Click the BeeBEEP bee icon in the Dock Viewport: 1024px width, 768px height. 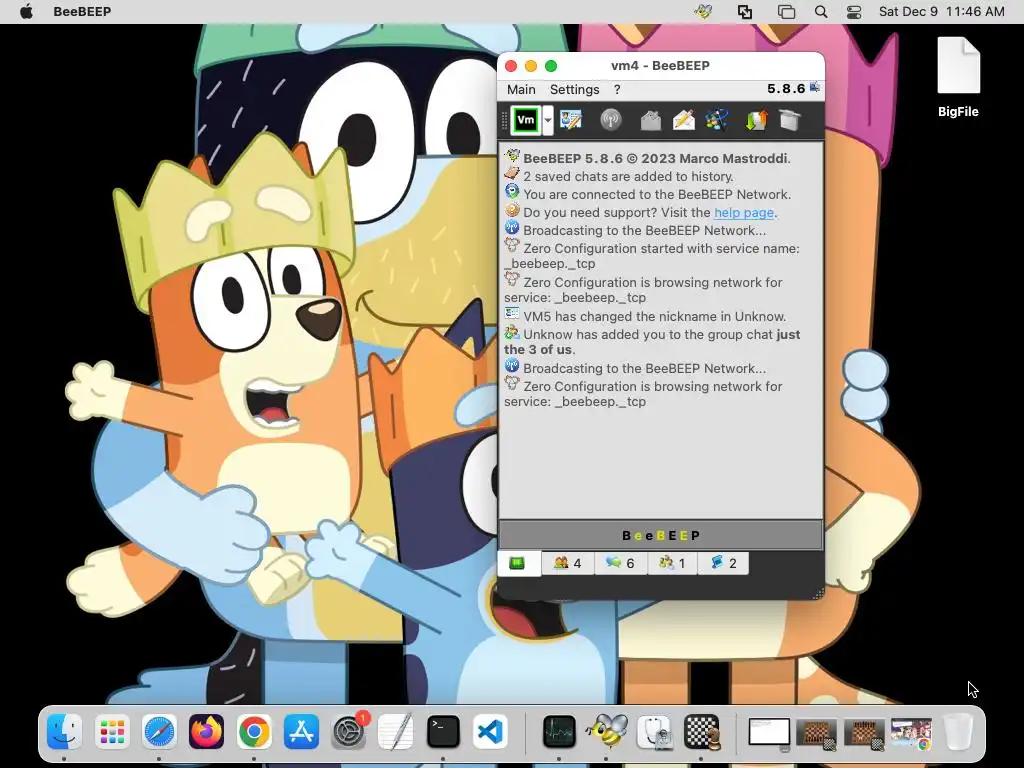point(607,731)
